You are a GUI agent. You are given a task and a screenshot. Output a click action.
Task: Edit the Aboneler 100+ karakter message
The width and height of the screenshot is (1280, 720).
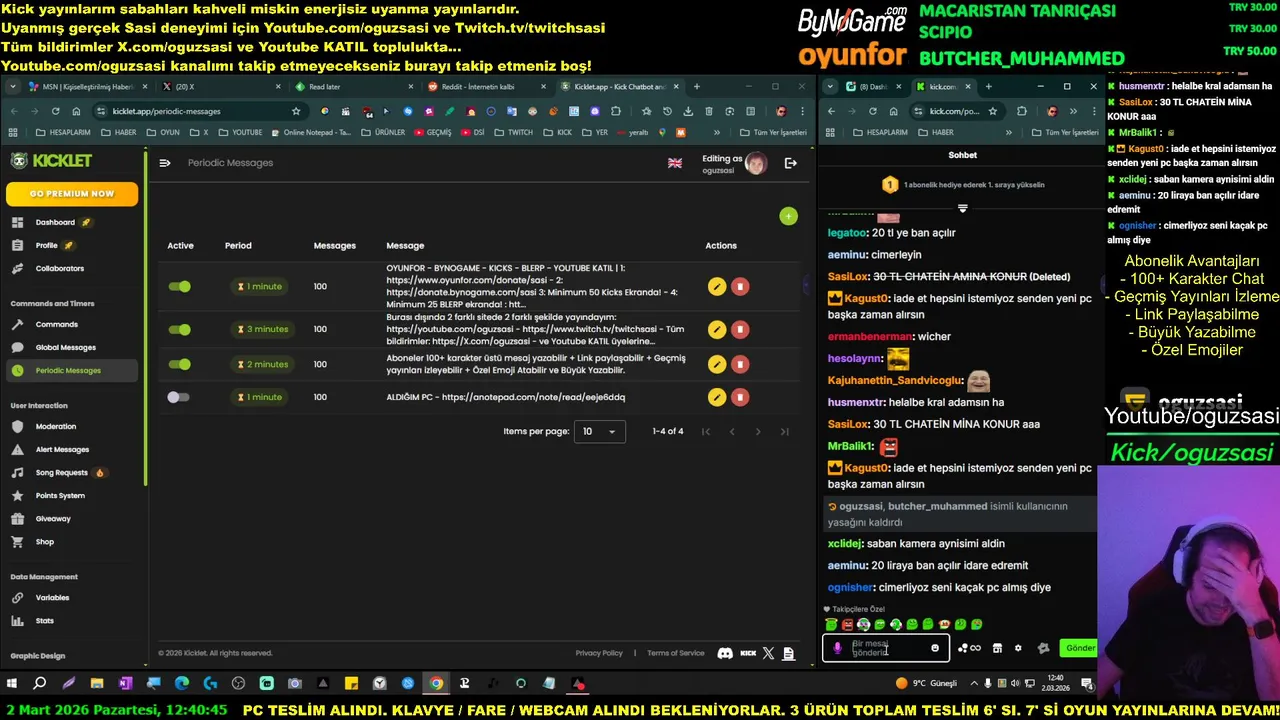pos(716,364)
